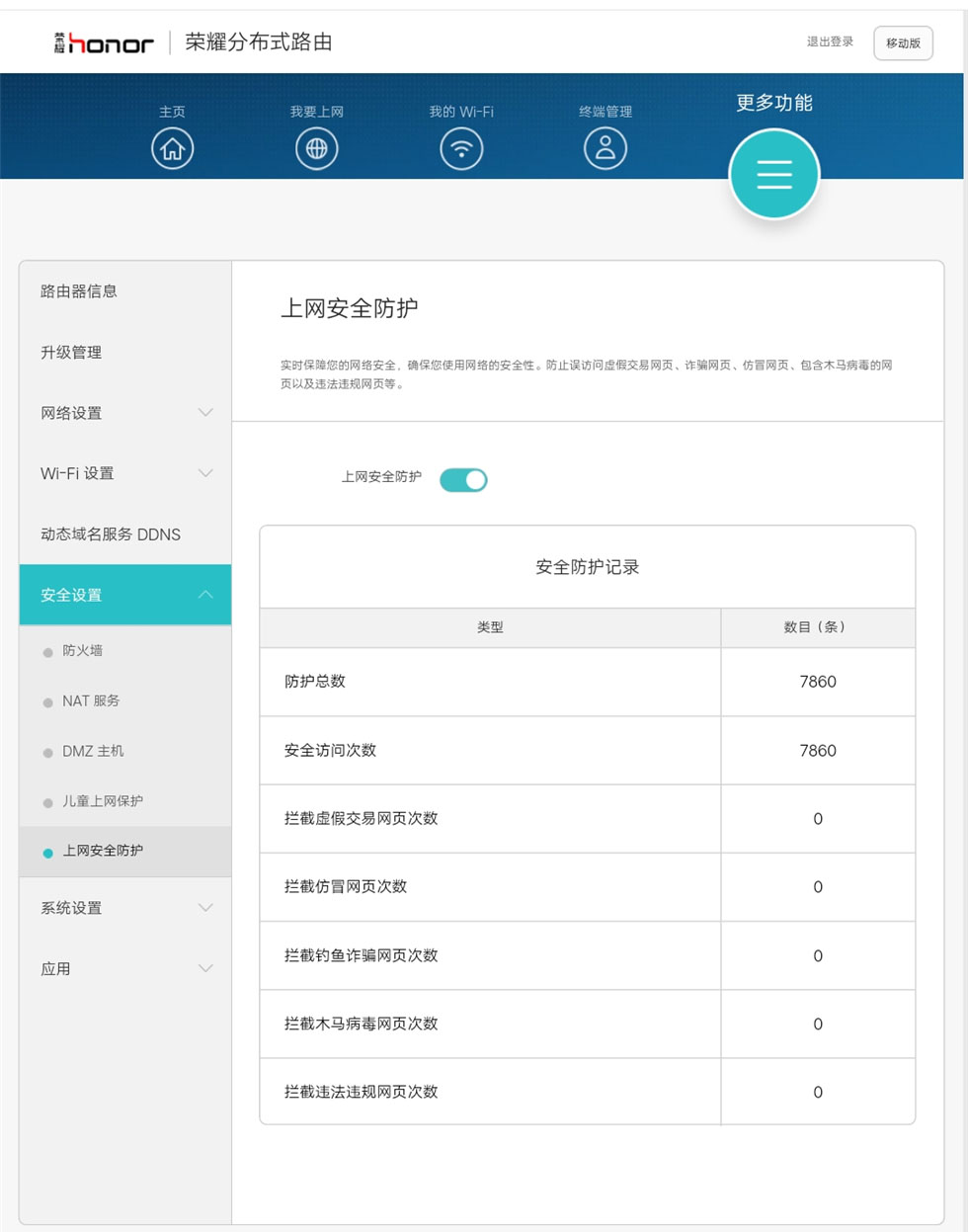The height and width of the screenshot is (1232, 968).
Task: Click the 退出登录 logout link
Action: coord(830,41)
